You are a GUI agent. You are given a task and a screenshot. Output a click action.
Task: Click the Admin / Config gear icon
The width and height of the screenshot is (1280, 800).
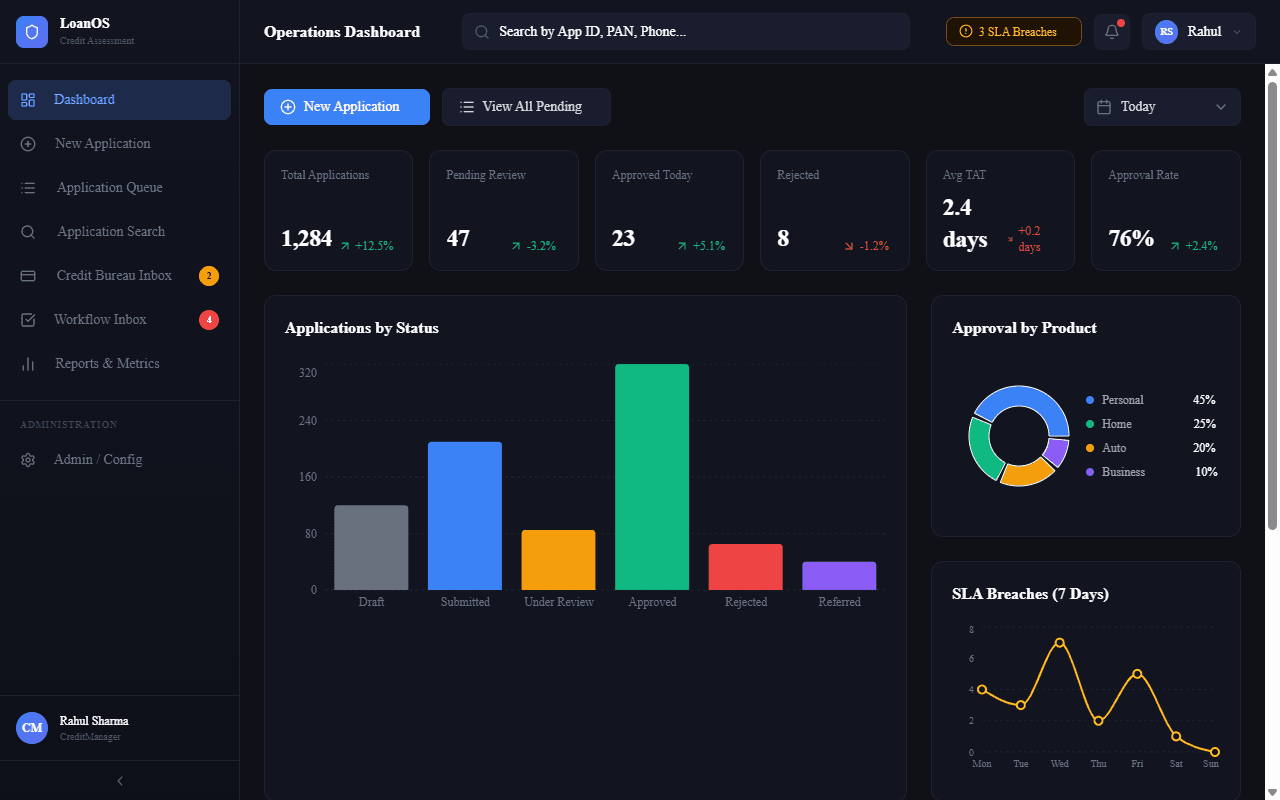28,460
